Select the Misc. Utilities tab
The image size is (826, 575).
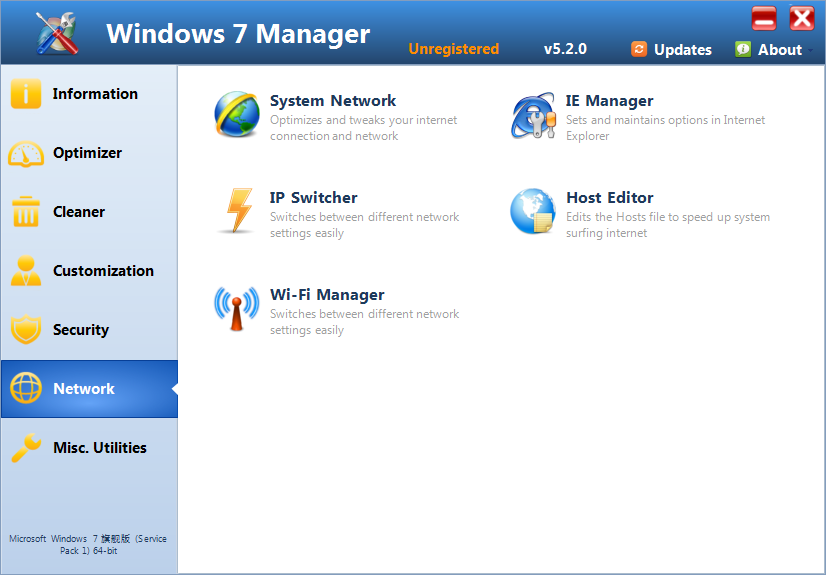click(x=99, y=448)
